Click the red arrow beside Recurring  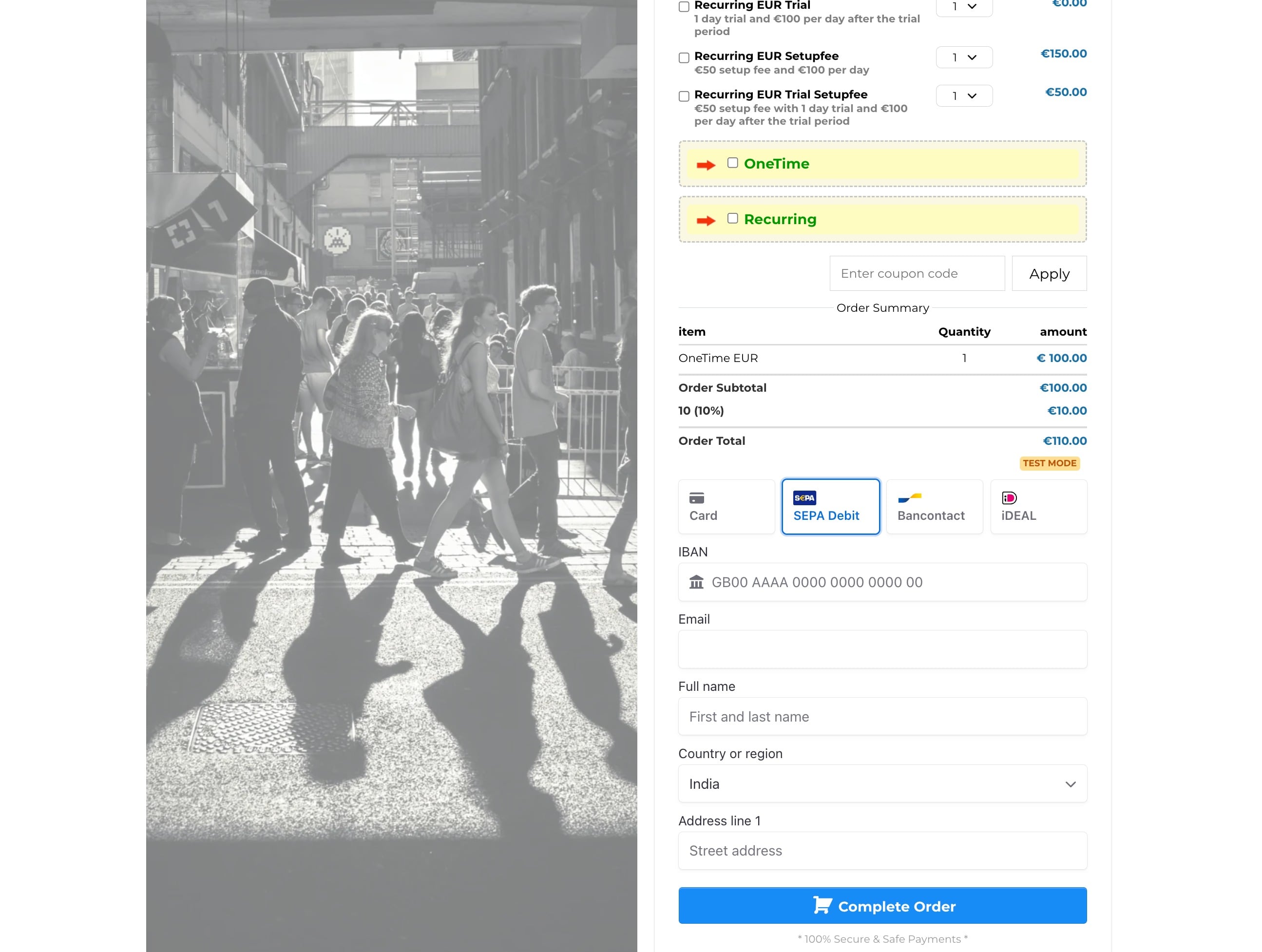(x=706, y=220)
